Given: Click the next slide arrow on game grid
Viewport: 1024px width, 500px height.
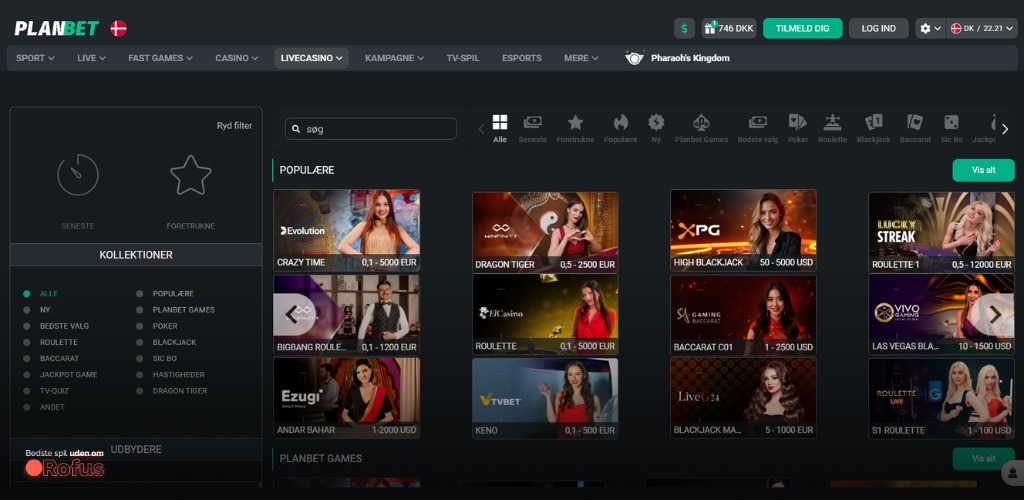Looking at the screenshot, I should pos(995,315).
